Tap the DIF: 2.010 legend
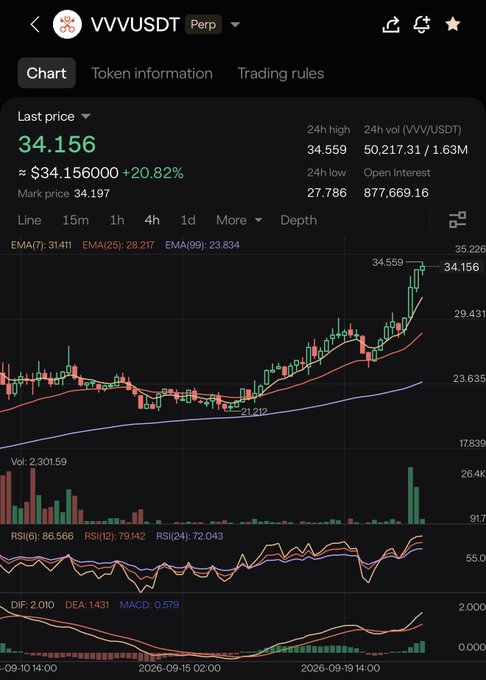This screenshot has width=486, height=680. pyautogui.click(x=33, y=605)
